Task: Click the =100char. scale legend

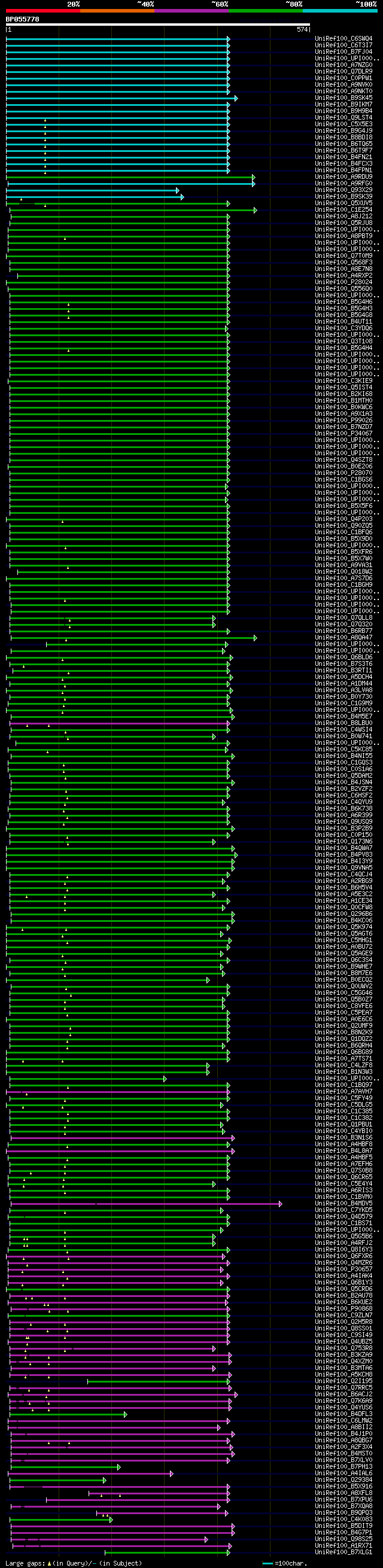Action: pos(285,1564)
